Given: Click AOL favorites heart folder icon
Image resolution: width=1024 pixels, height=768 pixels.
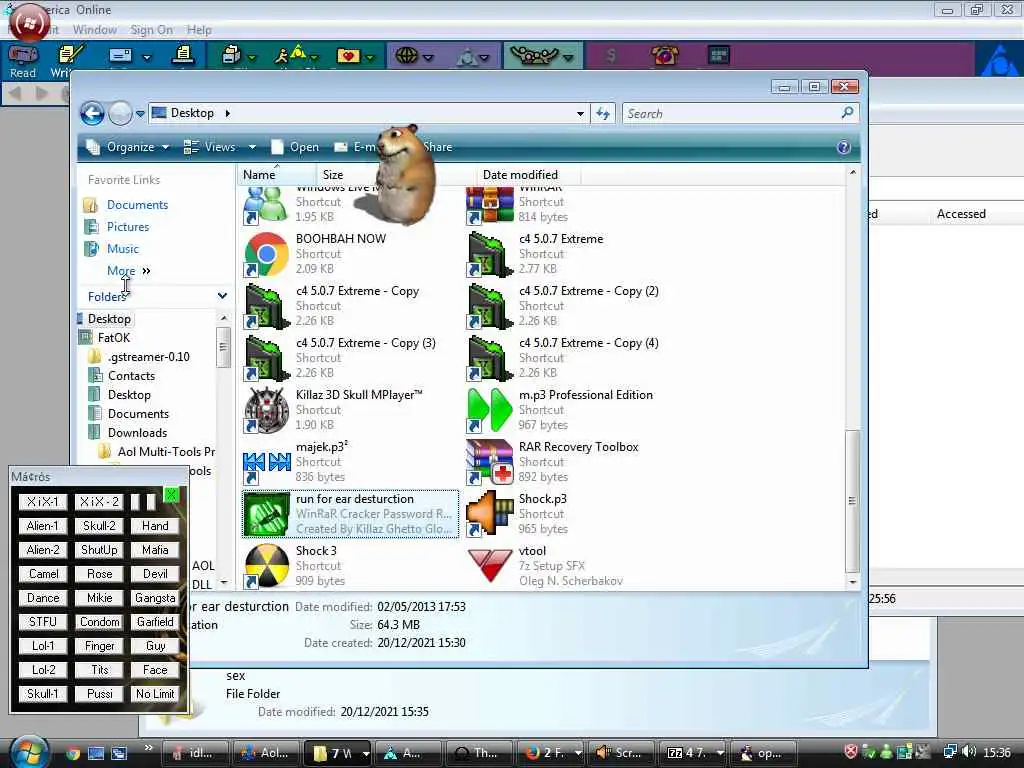Looking at the screenshot, I should pyautogui.click(x=348, y=56).
